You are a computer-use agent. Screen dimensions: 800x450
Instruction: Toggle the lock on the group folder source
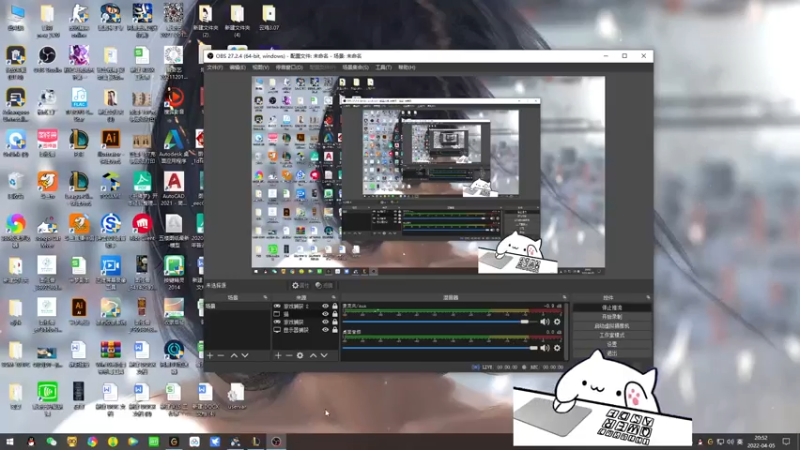coord(335,314)
